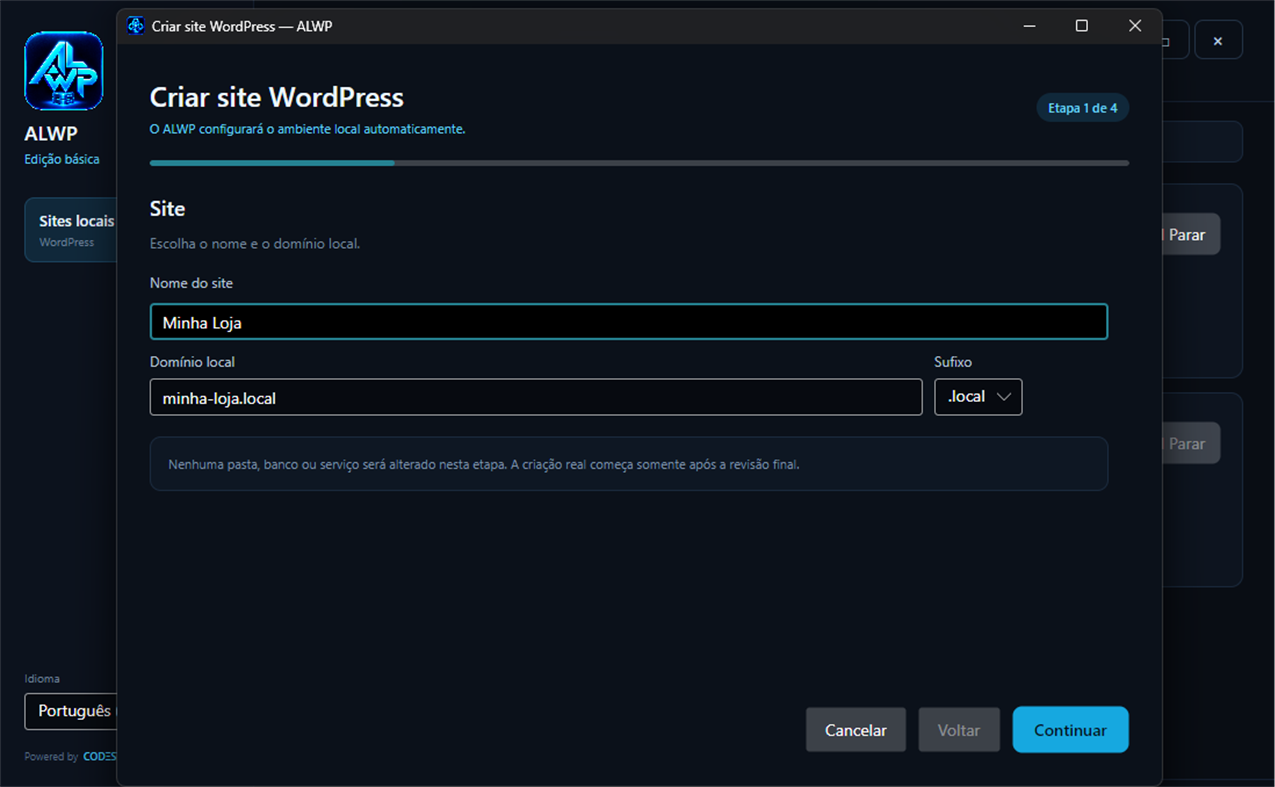Click the O ALWP configurará o ambiente subtitle
Viewport: 1275px width, 787px height.
point(308,129)
